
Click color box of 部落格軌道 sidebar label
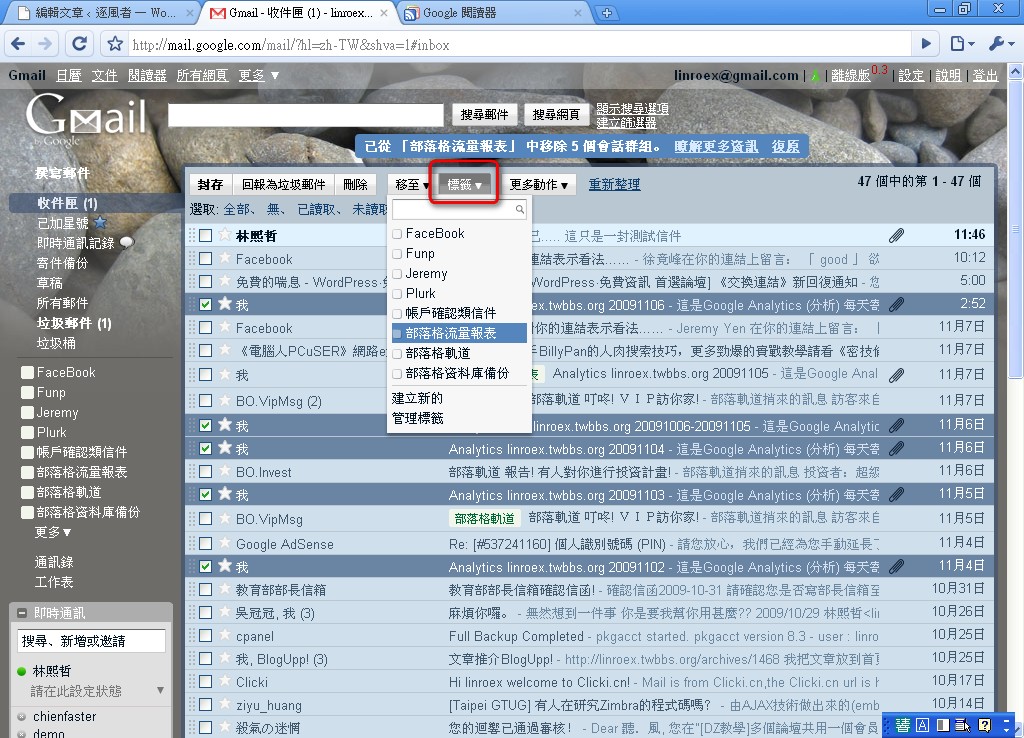(x=27, y=492)
